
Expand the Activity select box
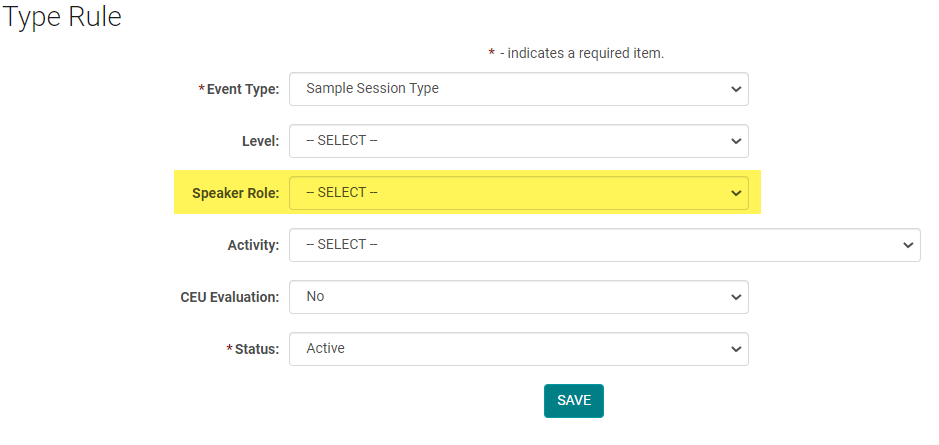pyautogui.click(x=604, y=245)
